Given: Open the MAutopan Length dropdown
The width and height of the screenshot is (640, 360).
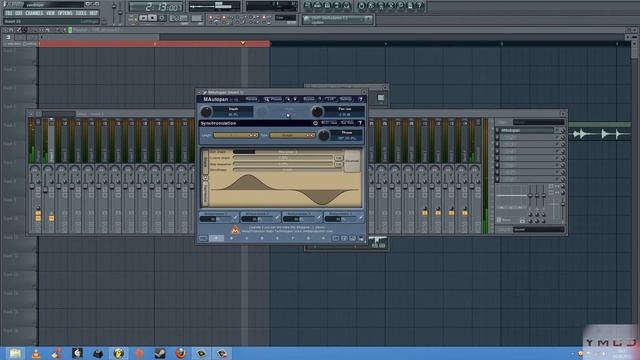Looking at the screenshot, I should pos(236,135).
